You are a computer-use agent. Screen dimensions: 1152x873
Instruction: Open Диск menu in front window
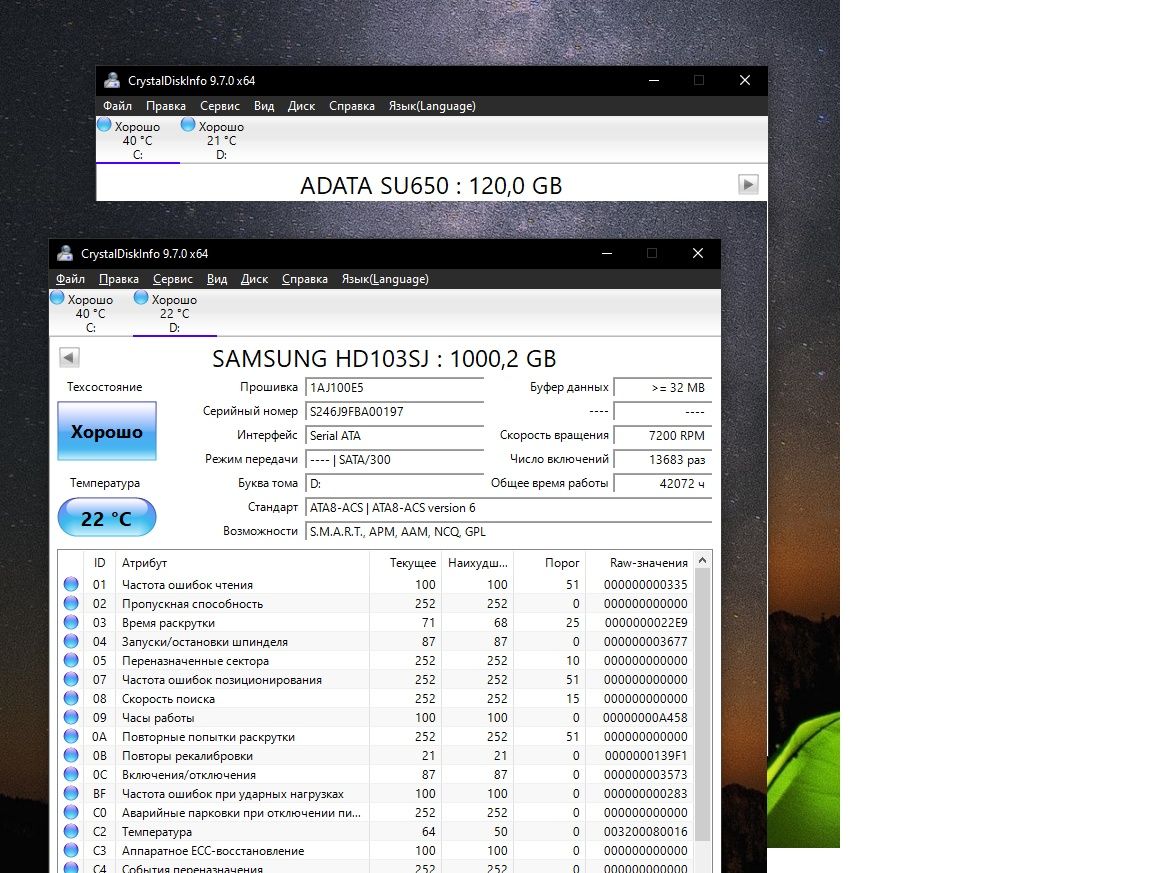pos(254,279)
